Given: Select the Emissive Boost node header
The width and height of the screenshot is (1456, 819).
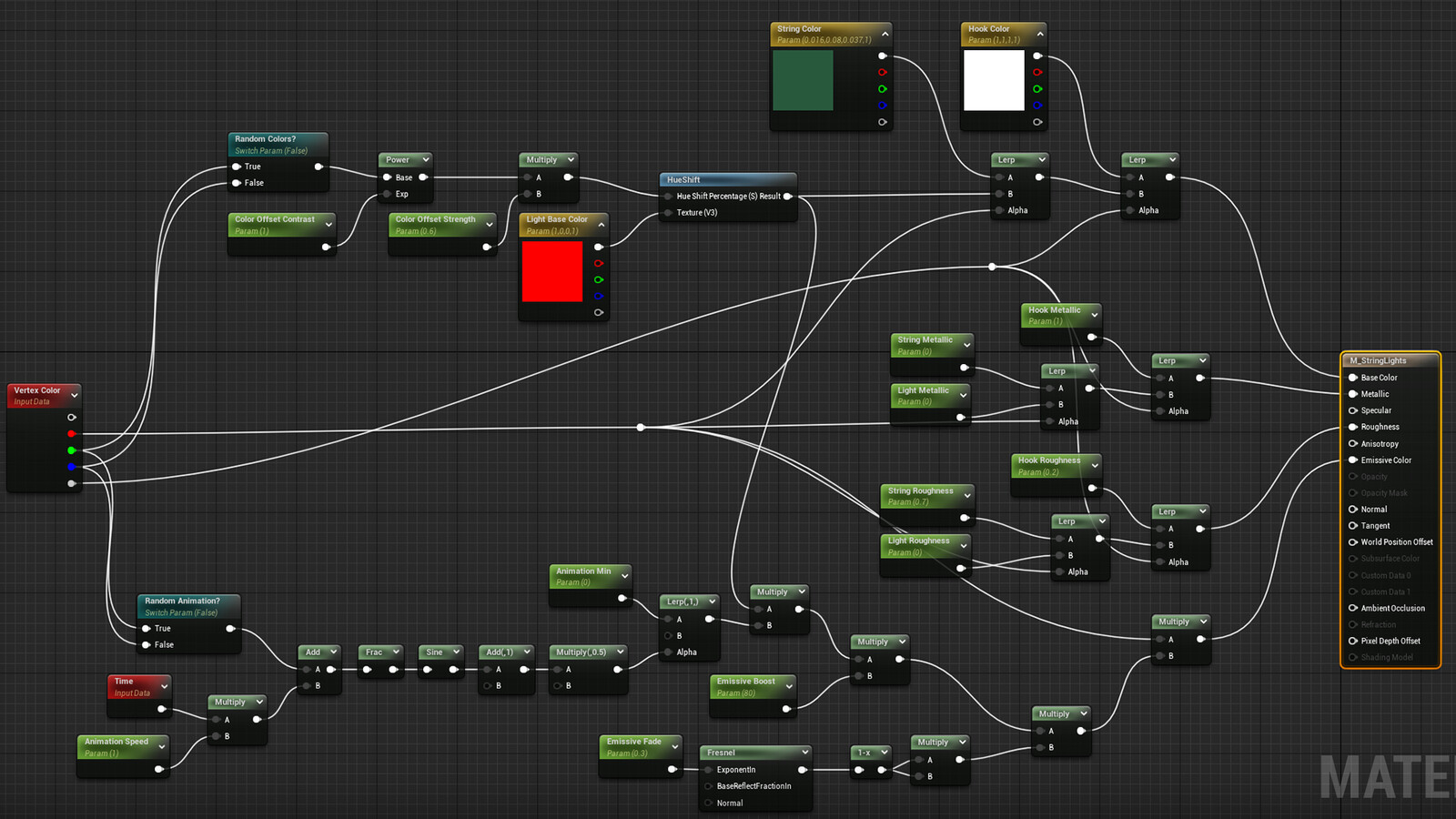Looking at the screenshot, I should [x=753, y=687].
